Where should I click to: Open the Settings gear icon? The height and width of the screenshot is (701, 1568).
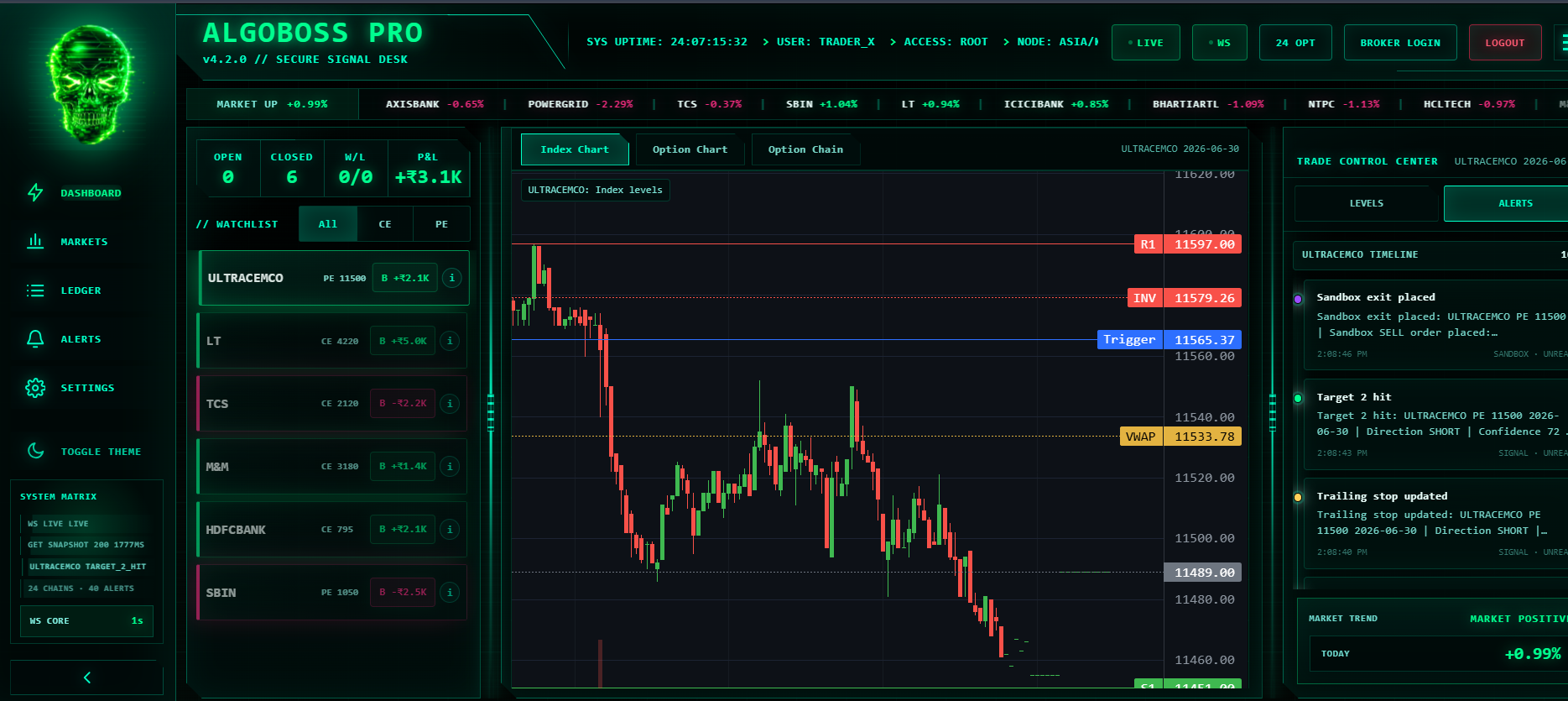point(35,388)
